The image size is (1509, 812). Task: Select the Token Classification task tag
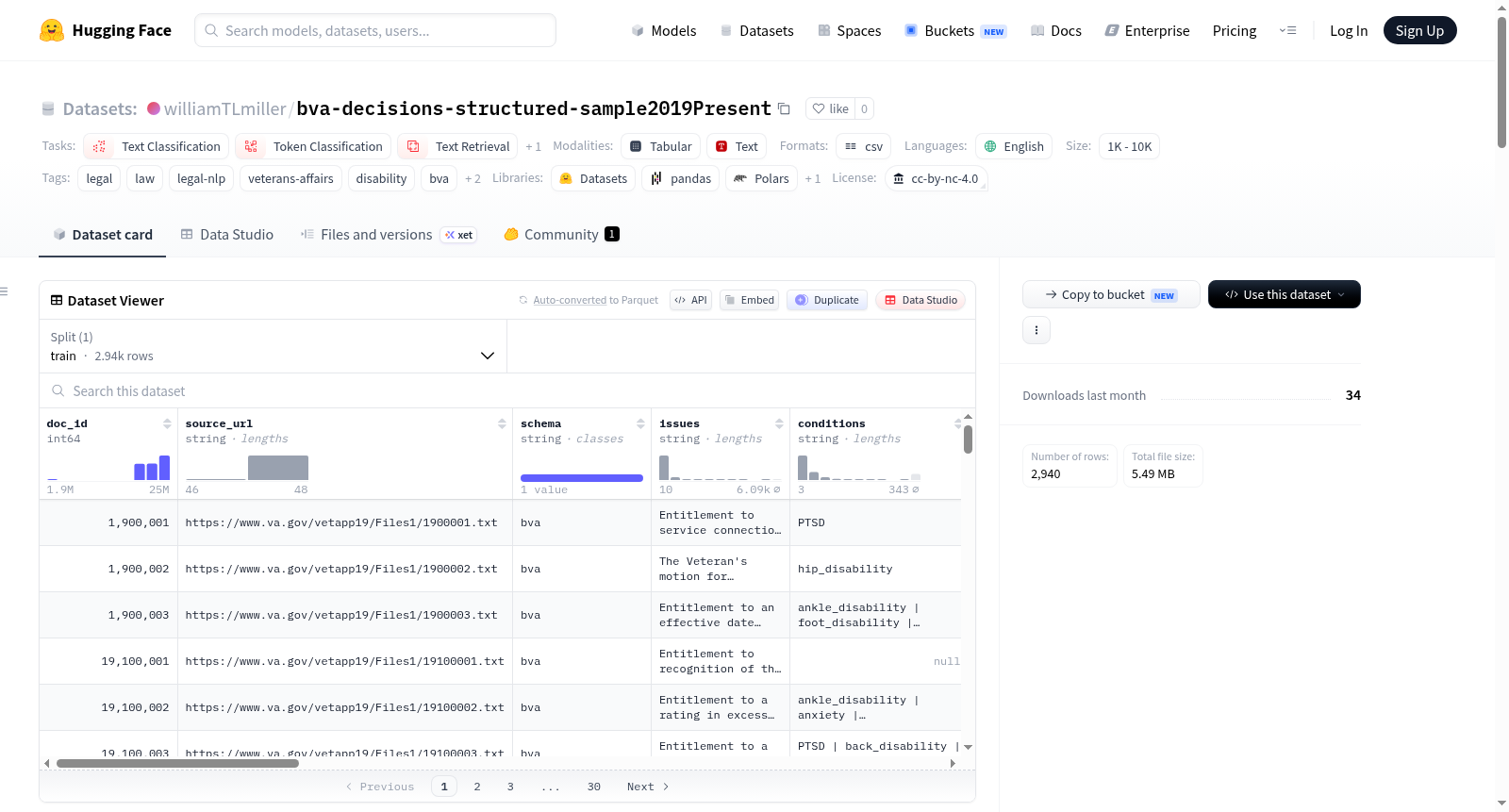[x=314, y=146]
